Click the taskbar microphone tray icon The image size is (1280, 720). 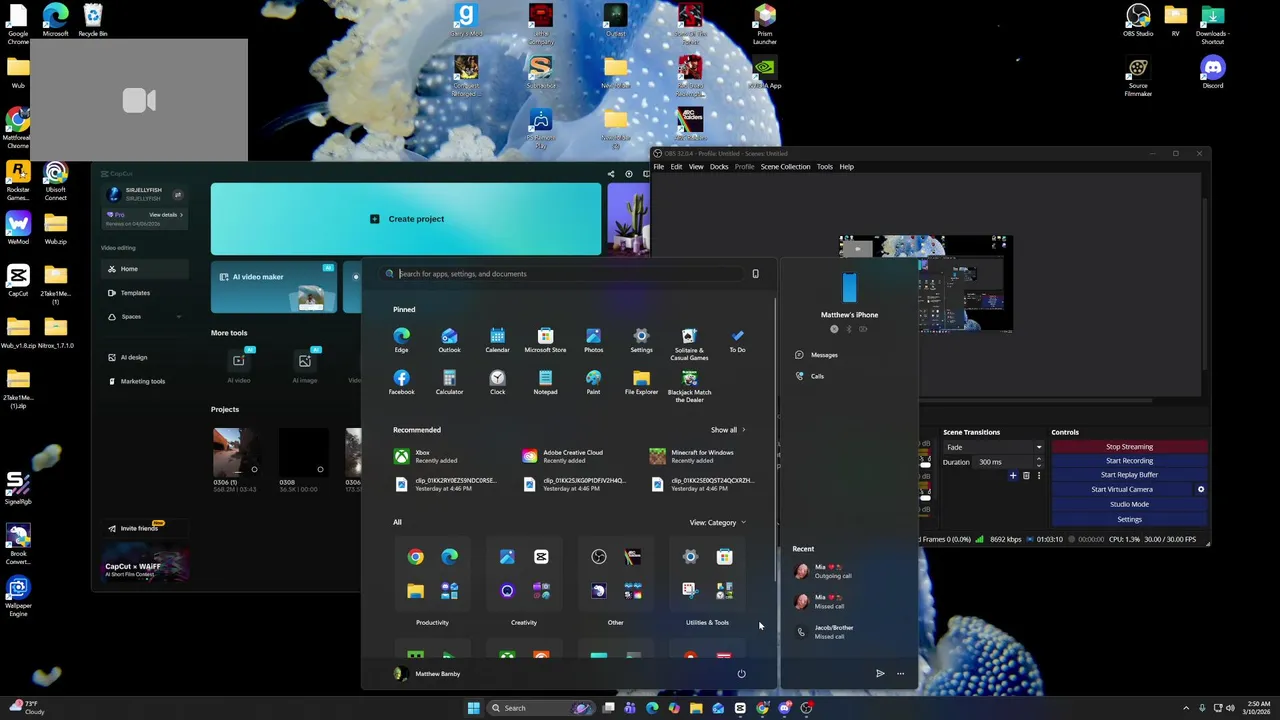tap(1202, 708)
